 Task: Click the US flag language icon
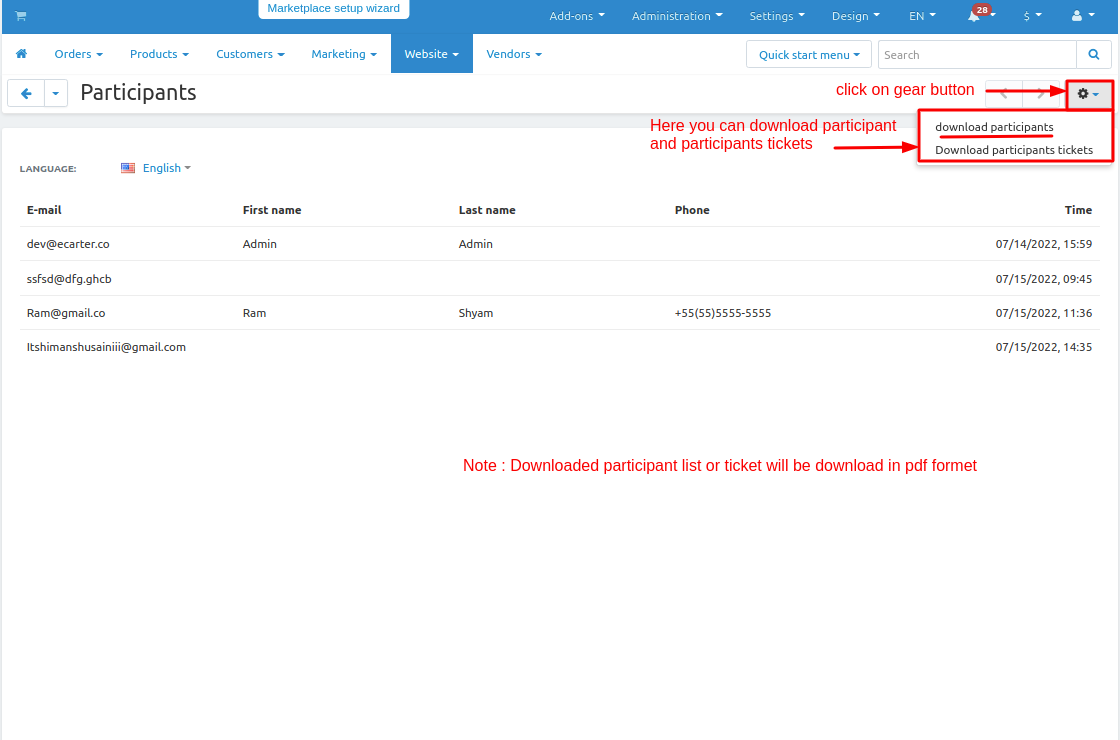[128, 168]
